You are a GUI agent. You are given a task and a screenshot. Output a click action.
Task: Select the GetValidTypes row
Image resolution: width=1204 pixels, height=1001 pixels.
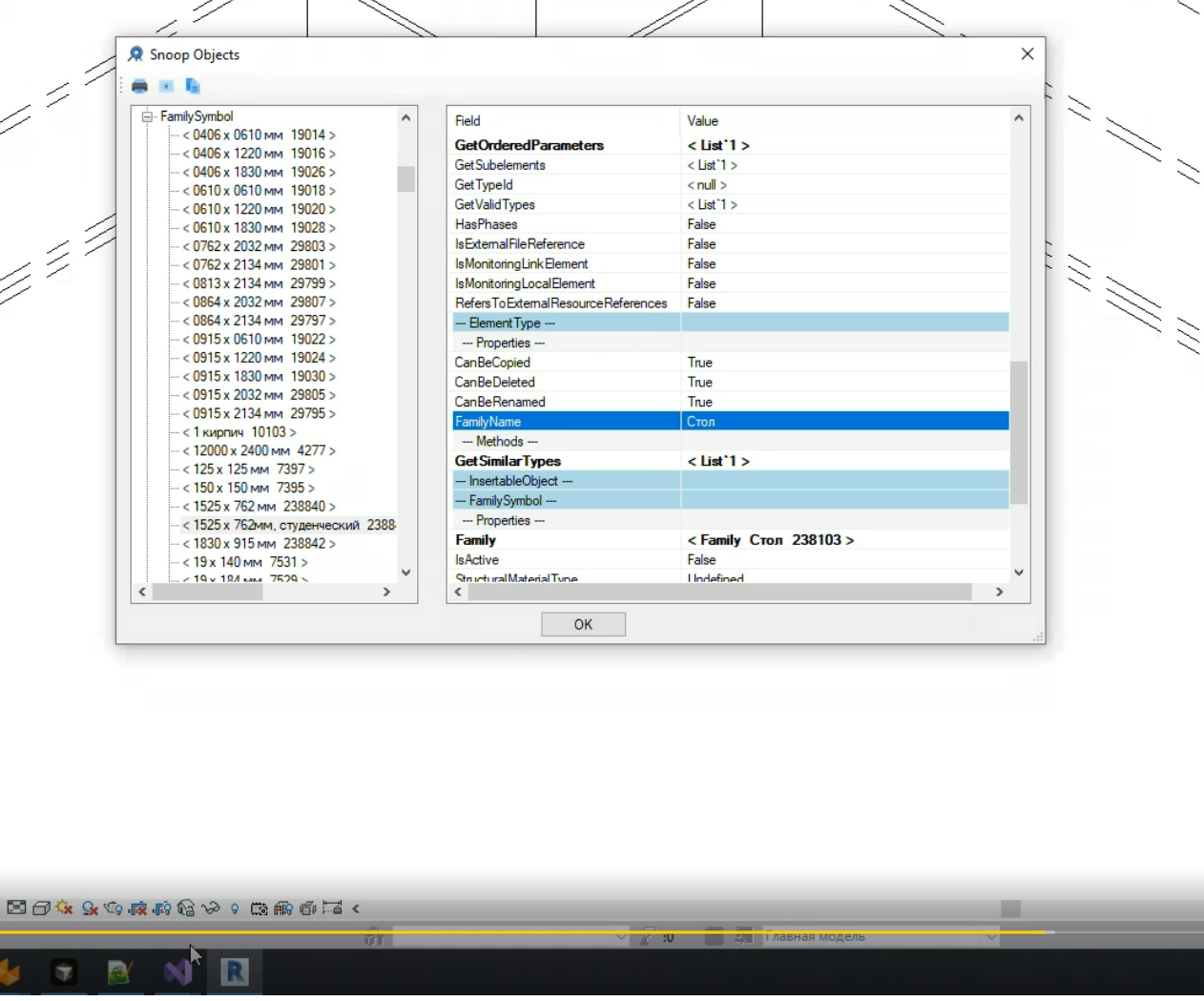(731, 204)
